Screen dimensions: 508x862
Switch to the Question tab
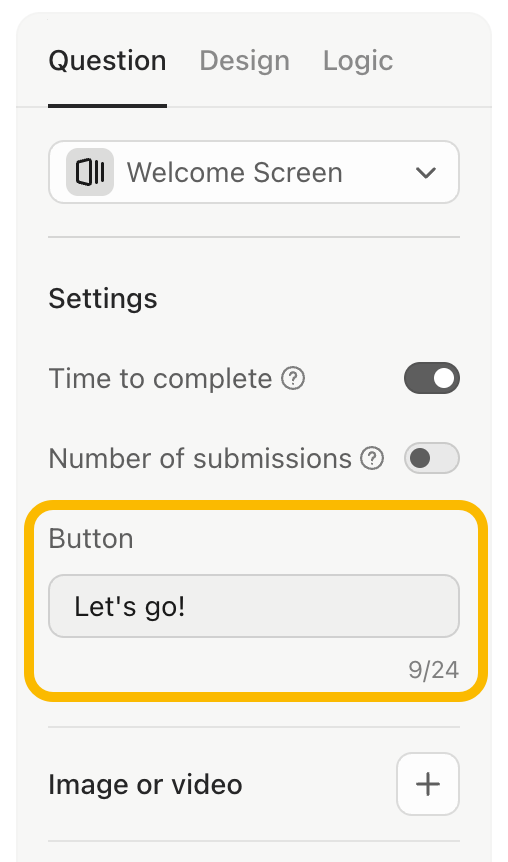point(107,60)
